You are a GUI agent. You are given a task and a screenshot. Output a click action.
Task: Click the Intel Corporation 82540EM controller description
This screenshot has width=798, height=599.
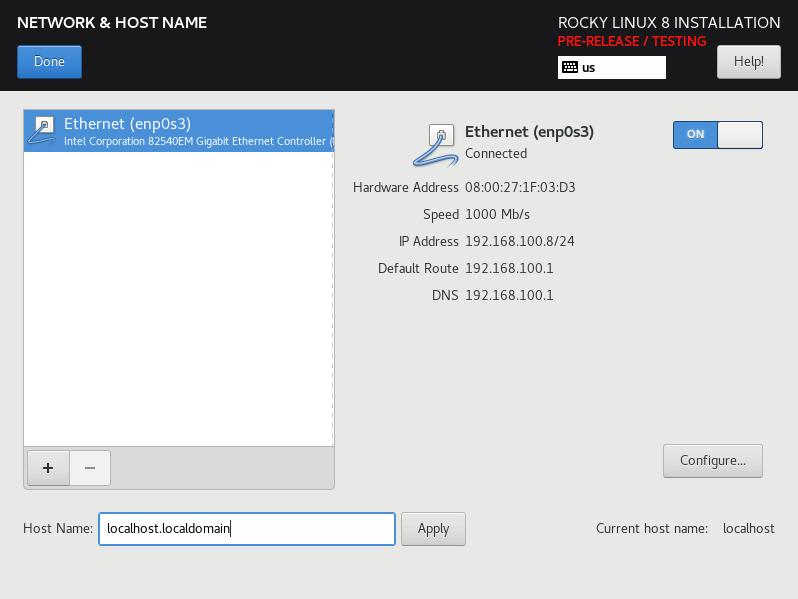198,141
